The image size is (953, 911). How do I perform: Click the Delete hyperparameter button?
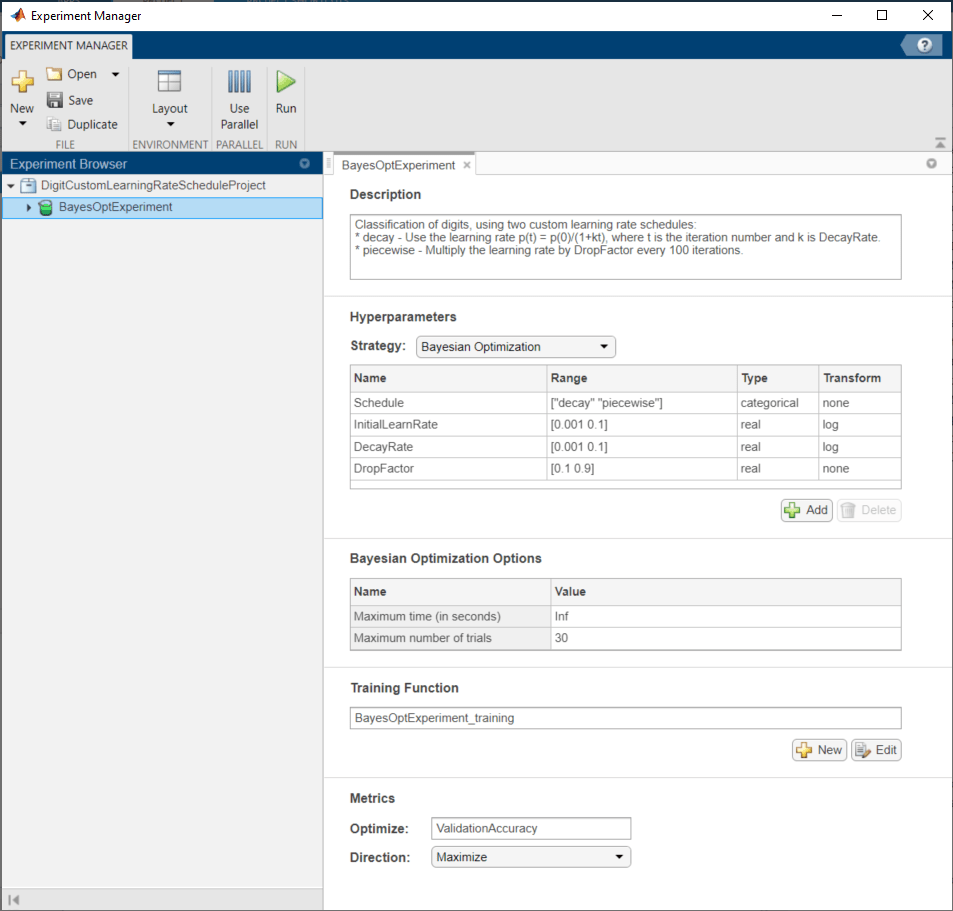point(869,510)
